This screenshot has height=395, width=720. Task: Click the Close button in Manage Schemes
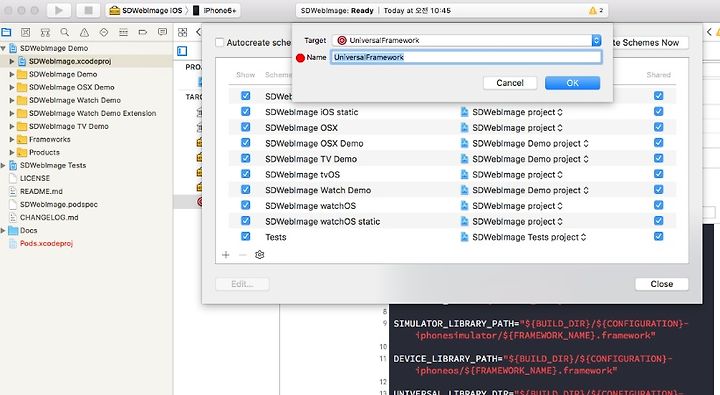[x=662, y=284]
